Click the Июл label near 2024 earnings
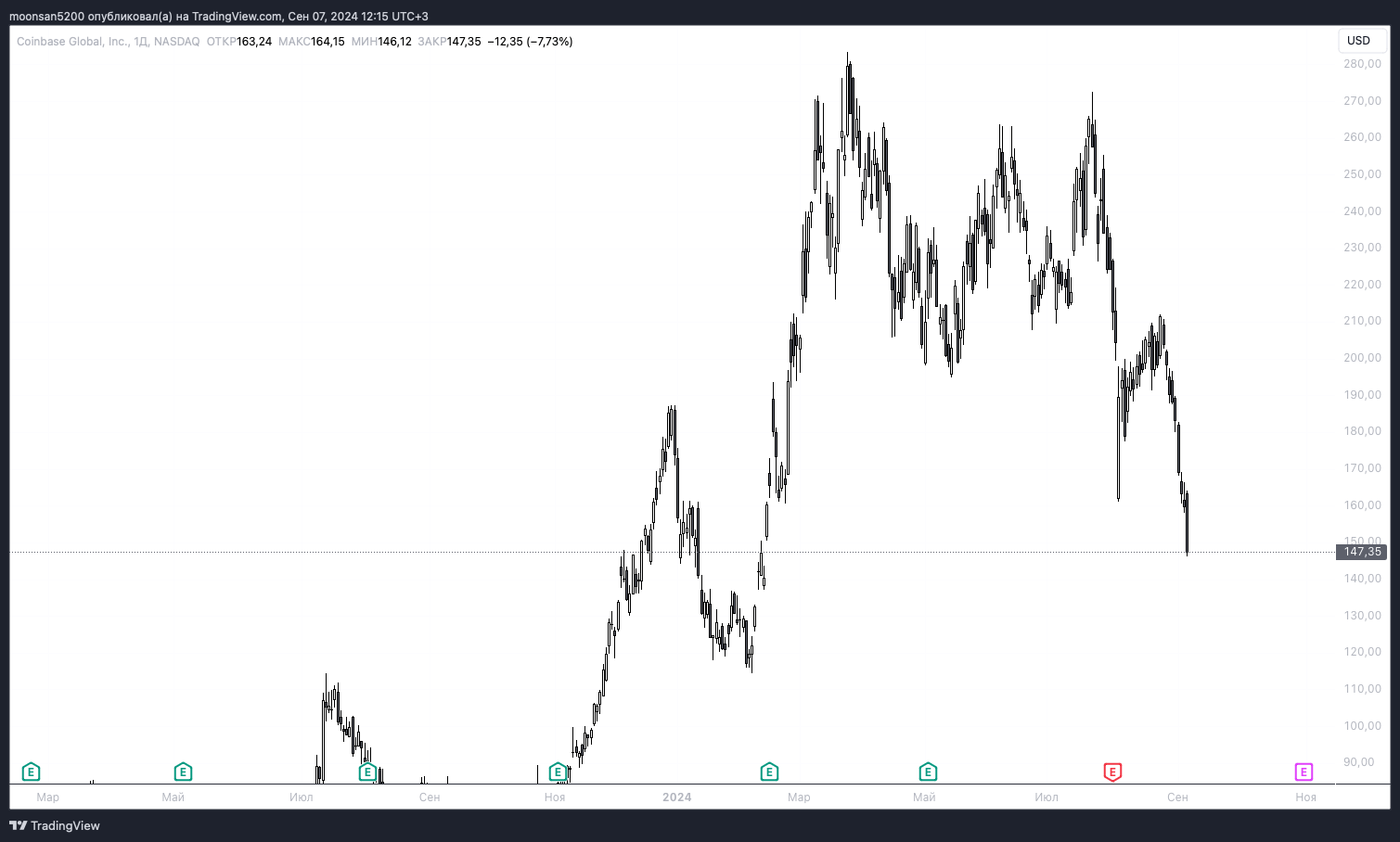 (1047, 797)
